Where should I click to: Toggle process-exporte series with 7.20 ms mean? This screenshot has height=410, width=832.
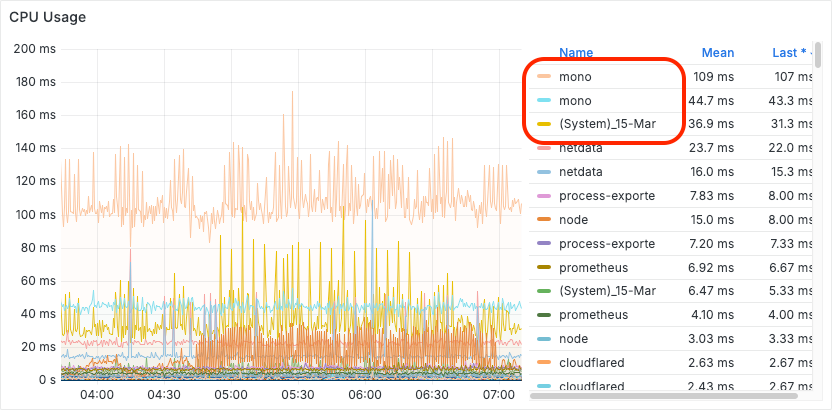(607, 243)
